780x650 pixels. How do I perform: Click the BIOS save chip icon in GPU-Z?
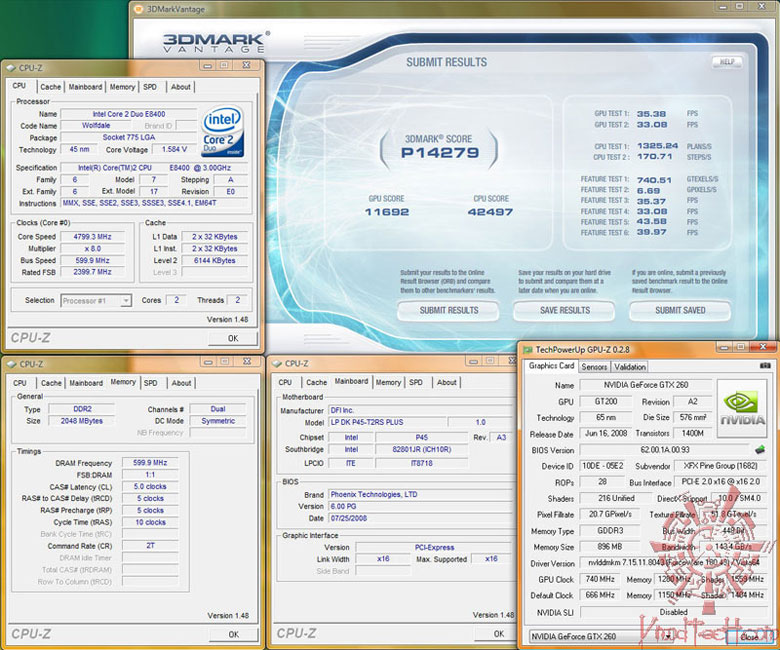coord(760,450)
